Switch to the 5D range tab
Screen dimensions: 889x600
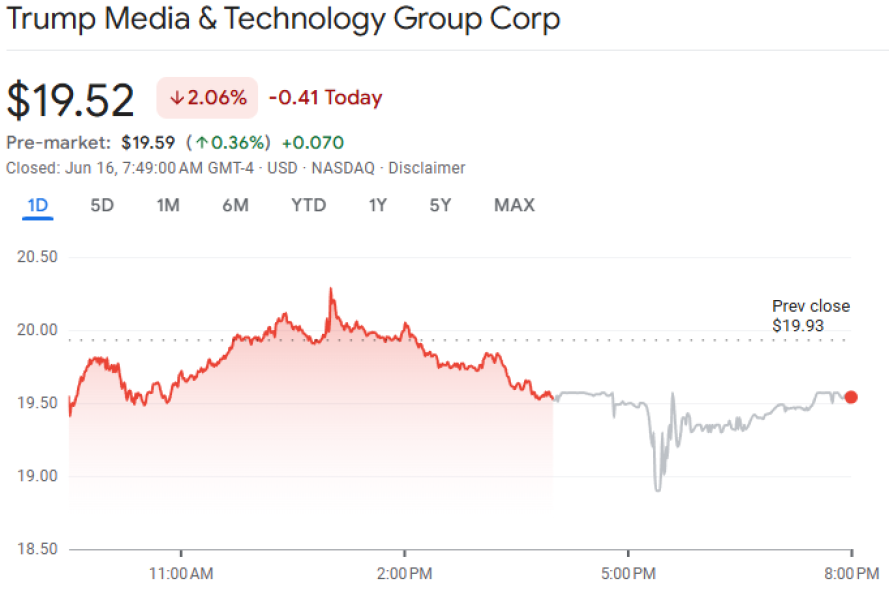[102, 206]
